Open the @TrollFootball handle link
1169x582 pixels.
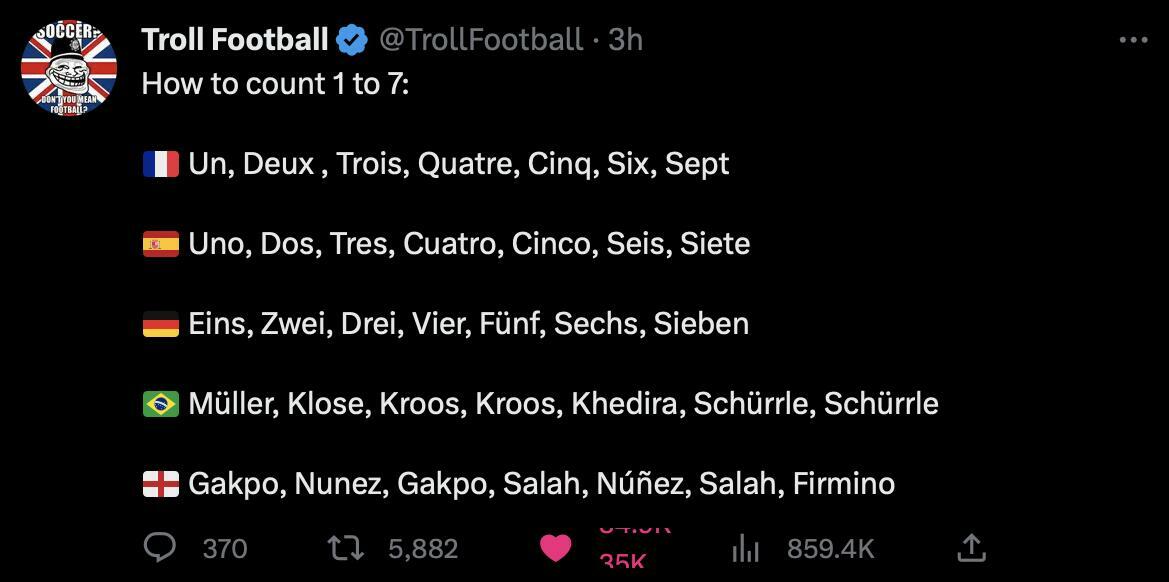pos(479,40)
